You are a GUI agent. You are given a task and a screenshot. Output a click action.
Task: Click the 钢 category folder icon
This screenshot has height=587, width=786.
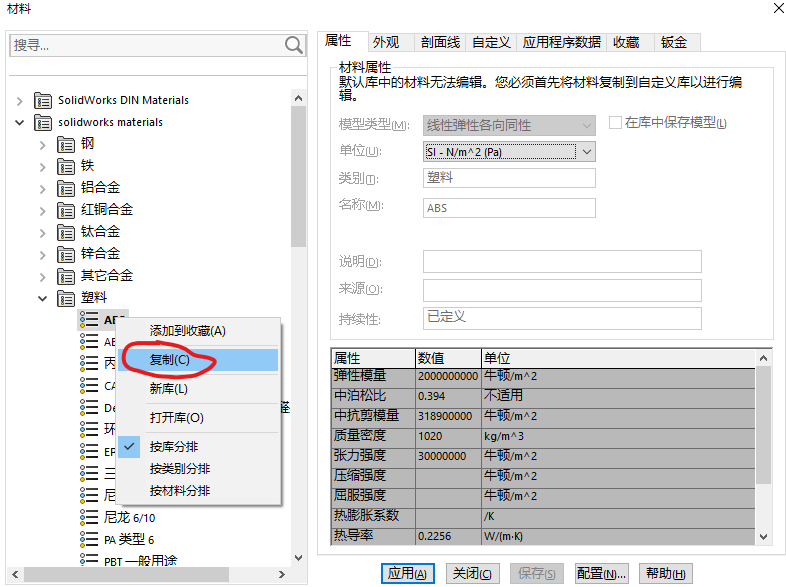tap(66, 145)
